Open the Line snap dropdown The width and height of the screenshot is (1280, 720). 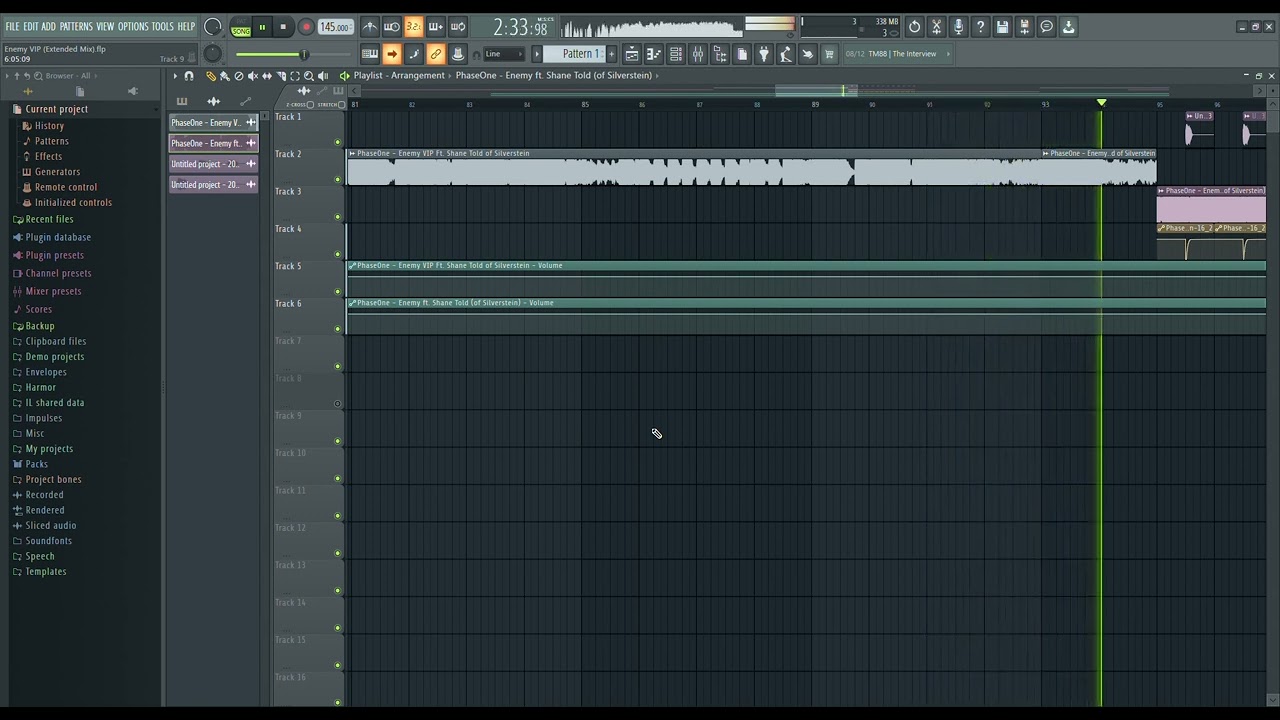click(x=505, y=54)
